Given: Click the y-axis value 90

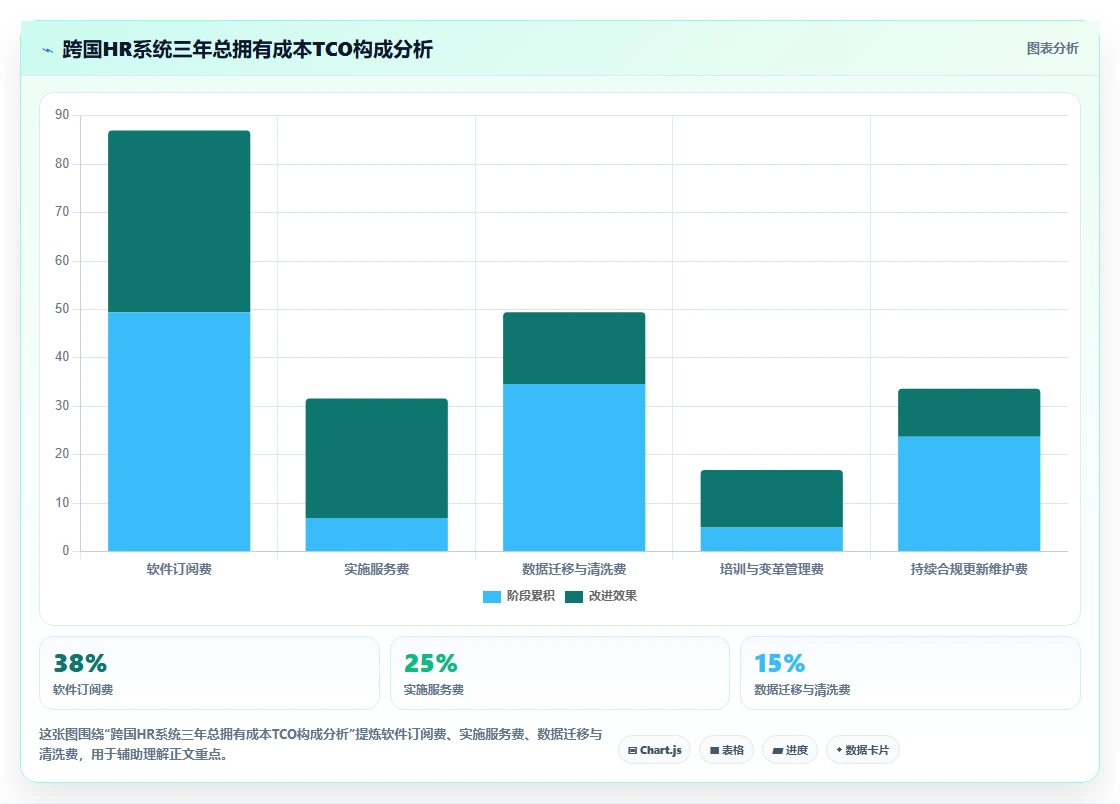Looking at the screenshot, I should point(62,114).
